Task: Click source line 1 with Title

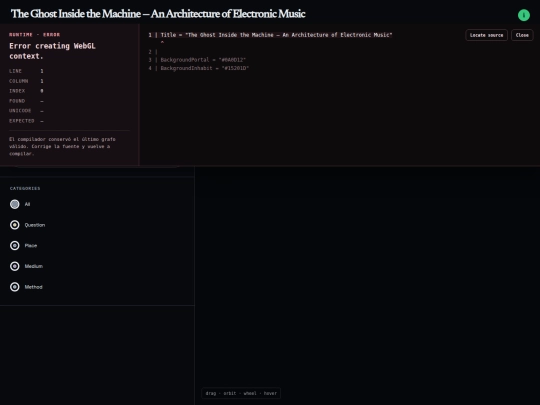Action: (x=270, y=35)
